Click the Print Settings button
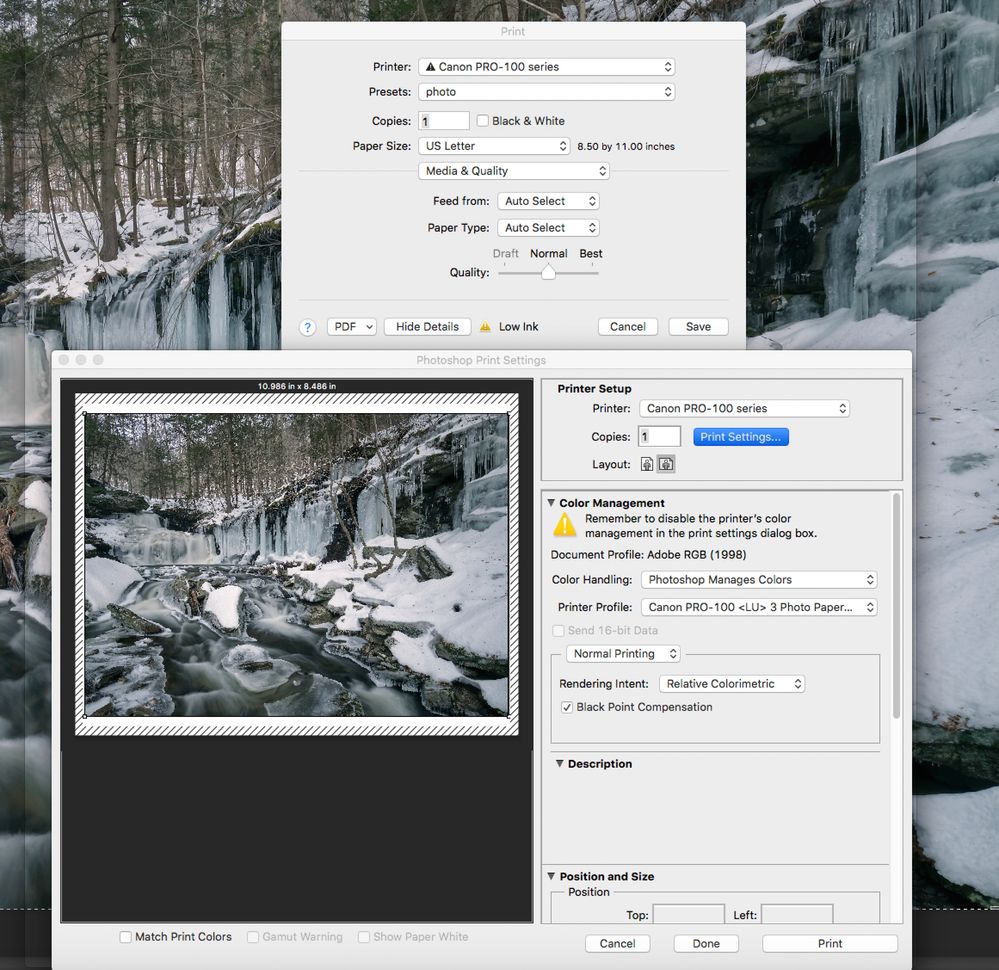999x970 pixels. (741, 437)
